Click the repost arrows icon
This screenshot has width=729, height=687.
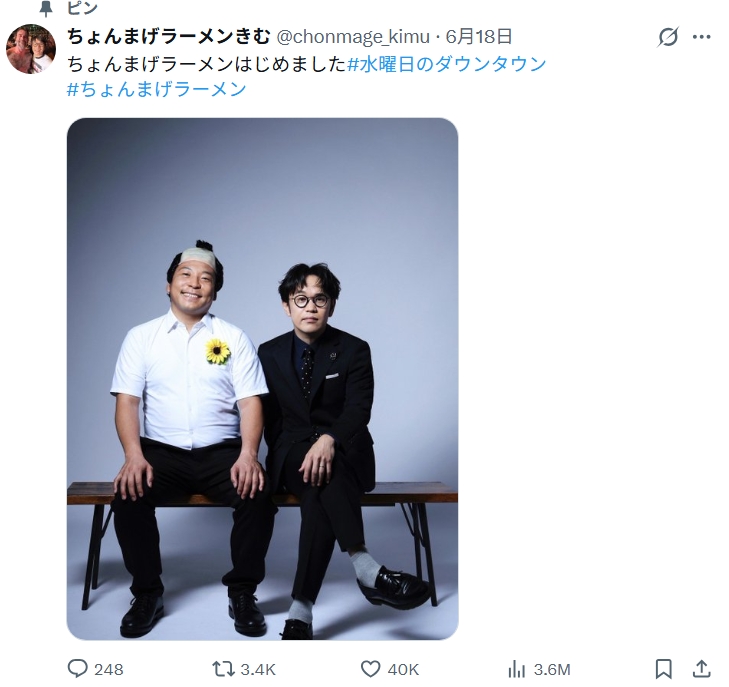223,669
